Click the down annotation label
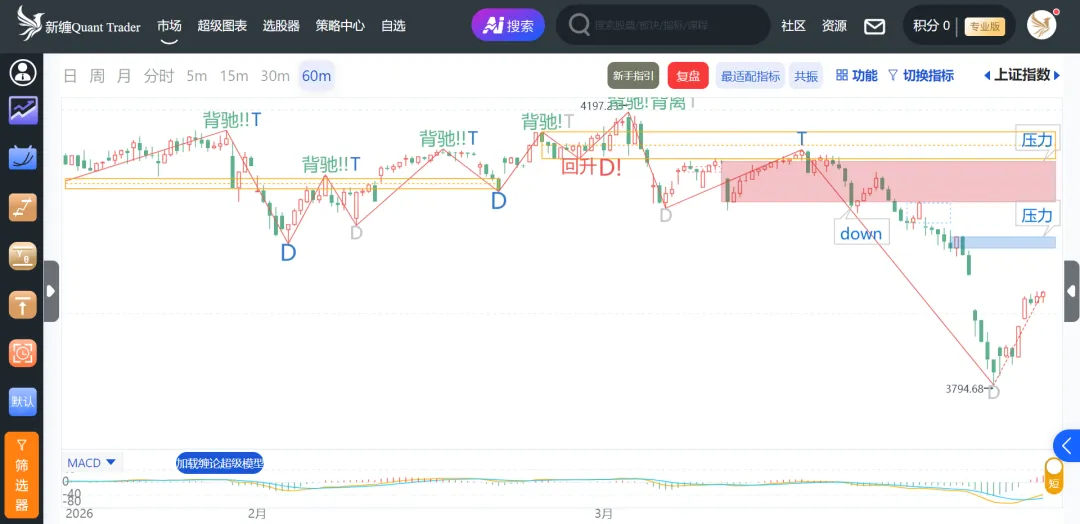The width and height of the screenshot is (1080, 524). 861,233
